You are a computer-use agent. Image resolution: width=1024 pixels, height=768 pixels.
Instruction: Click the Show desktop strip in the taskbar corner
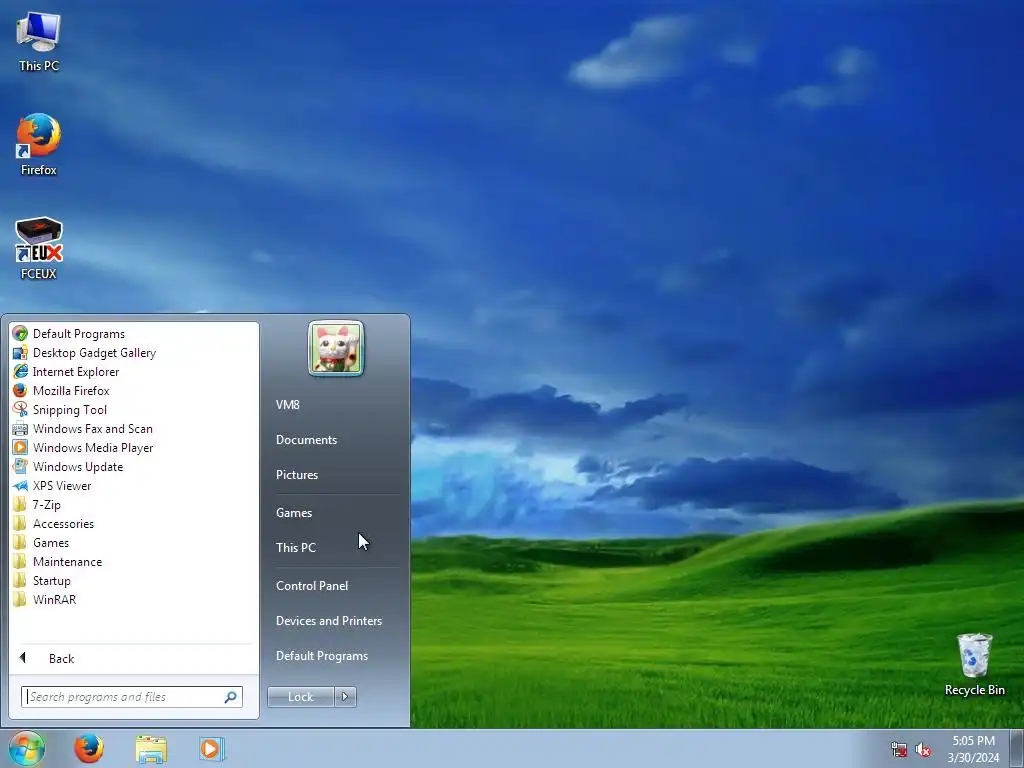point(1017,748)
